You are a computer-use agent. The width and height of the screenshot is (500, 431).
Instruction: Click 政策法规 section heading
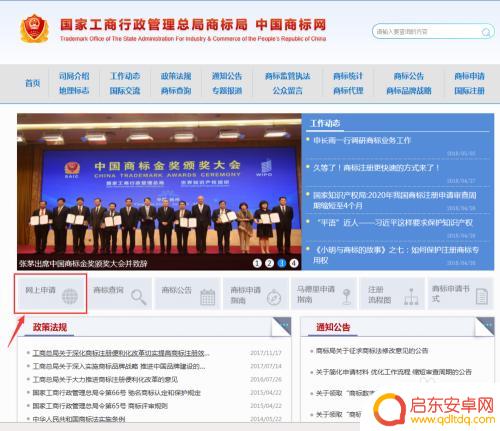point(50,327)
